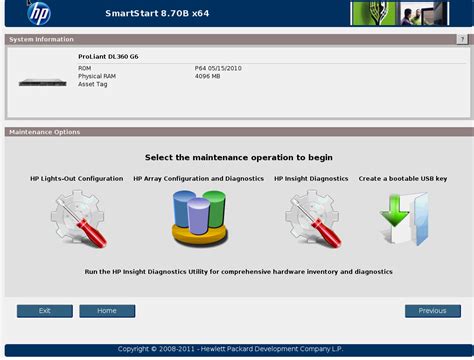The width and height of the screenshot is (474, 360).
Task: Click the ROM label
Action: (85, 68)
